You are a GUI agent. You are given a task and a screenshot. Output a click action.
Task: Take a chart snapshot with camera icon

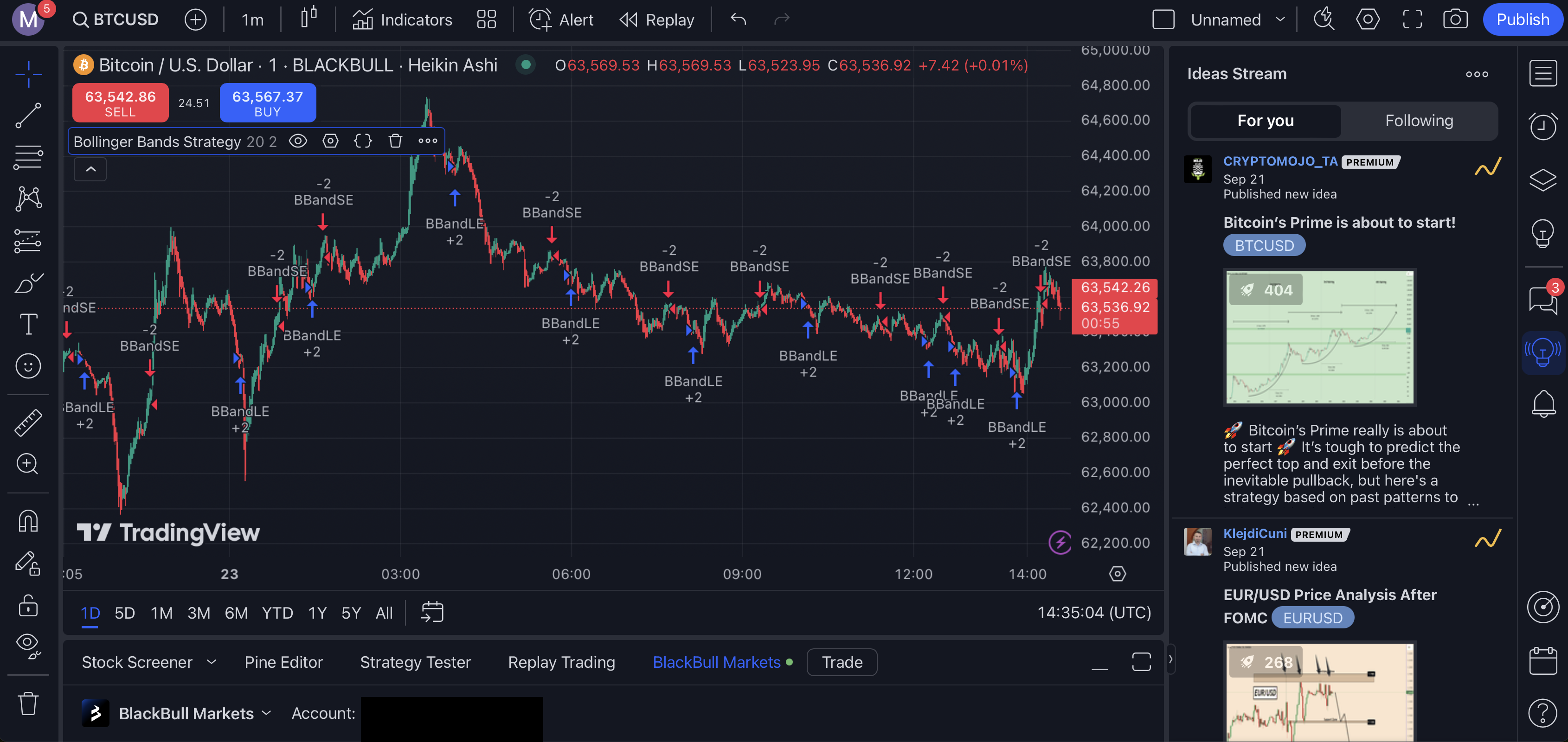click(1455, 19)
